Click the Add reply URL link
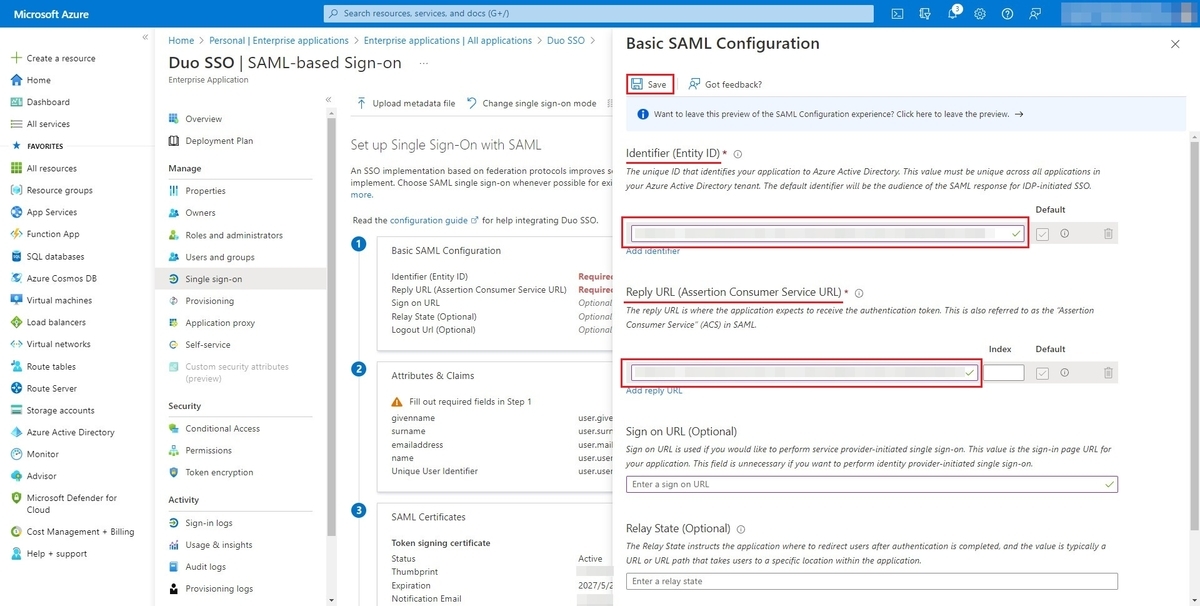1200x606 pixels. tap(654, 391)
